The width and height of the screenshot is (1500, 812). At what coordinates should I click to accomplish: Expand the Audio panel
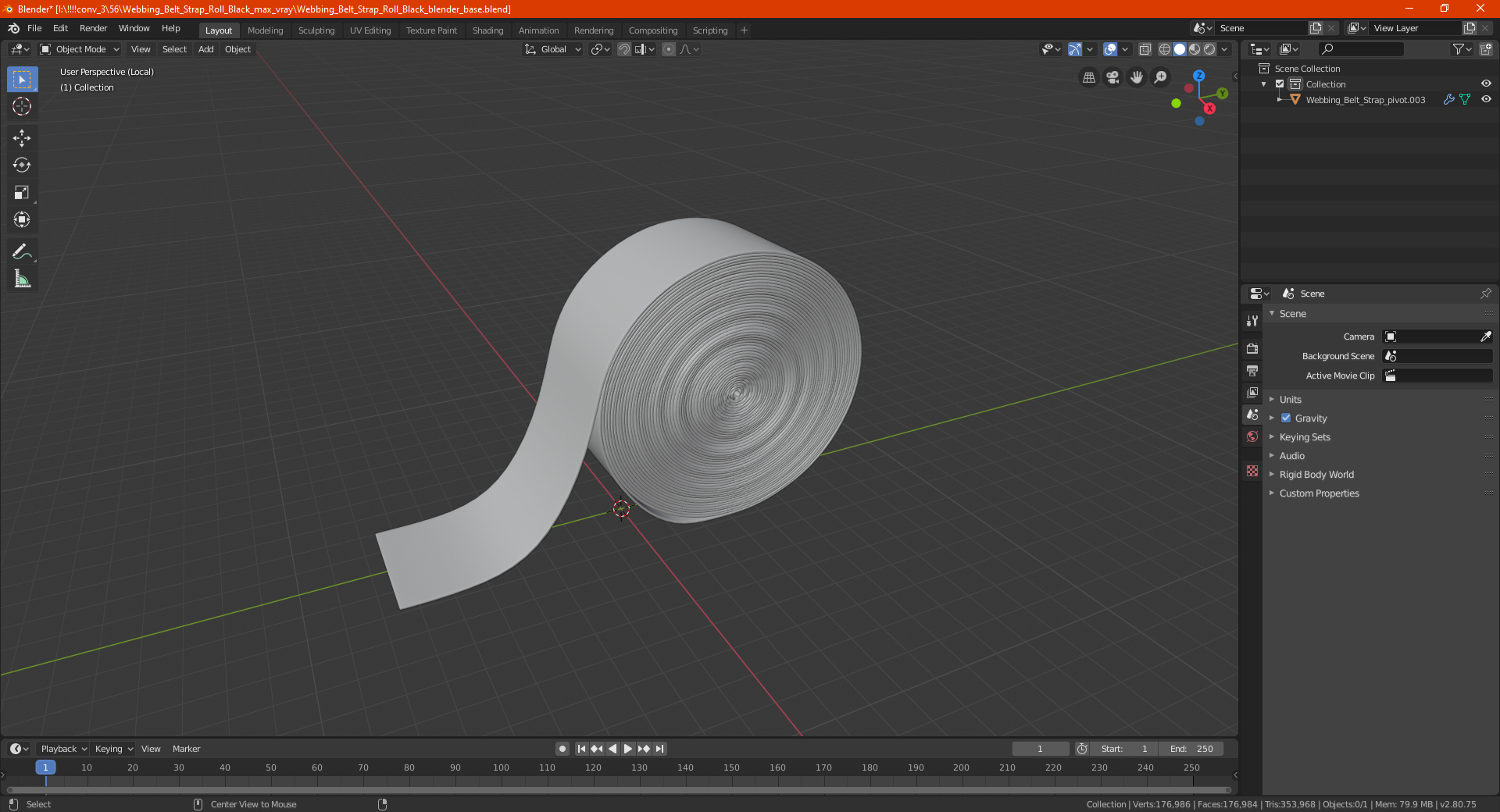point(1291,455)
